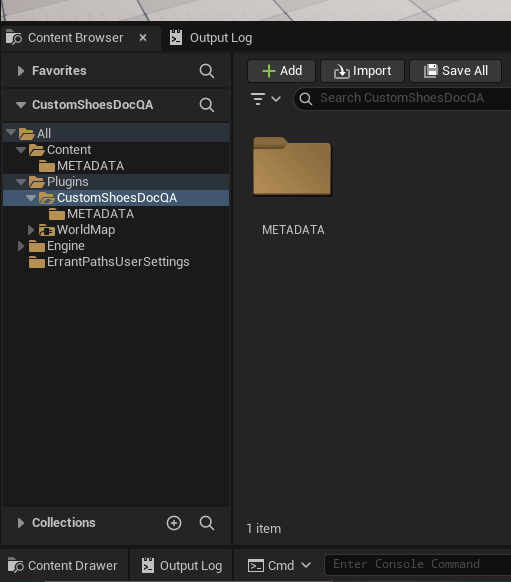Collapse the CustomShoesDocQA sources section
The height and width of the screenshot is (582, 511).
click(x=21, y=105)
